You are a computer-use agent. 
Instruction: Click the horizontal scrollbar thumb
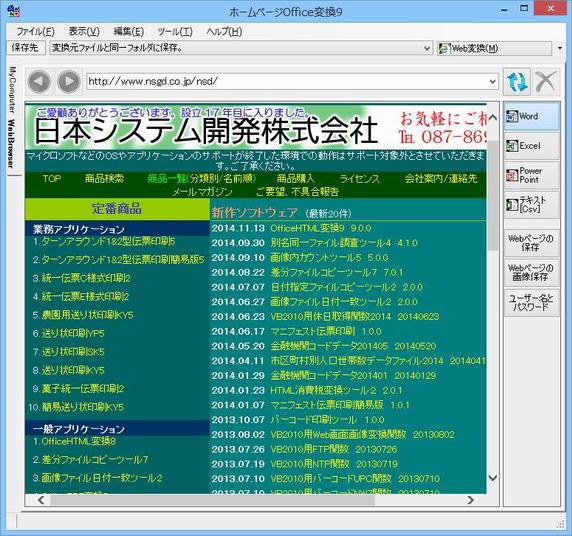click(x=212, y=500)
